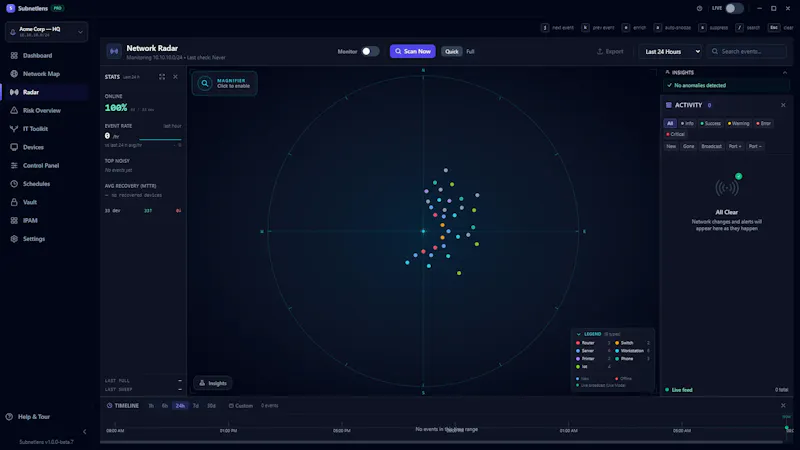Filter activity by Broadcast
The height and width of the screenshot is (450, 800).
pos(711,146)
